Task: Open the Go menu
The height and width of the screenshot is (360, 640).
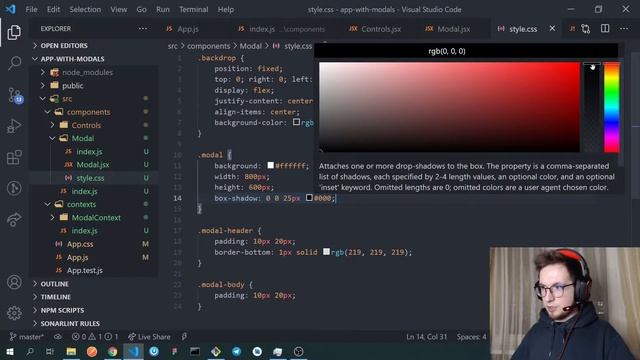Action: pyautogui.click(x=141, y=9)
